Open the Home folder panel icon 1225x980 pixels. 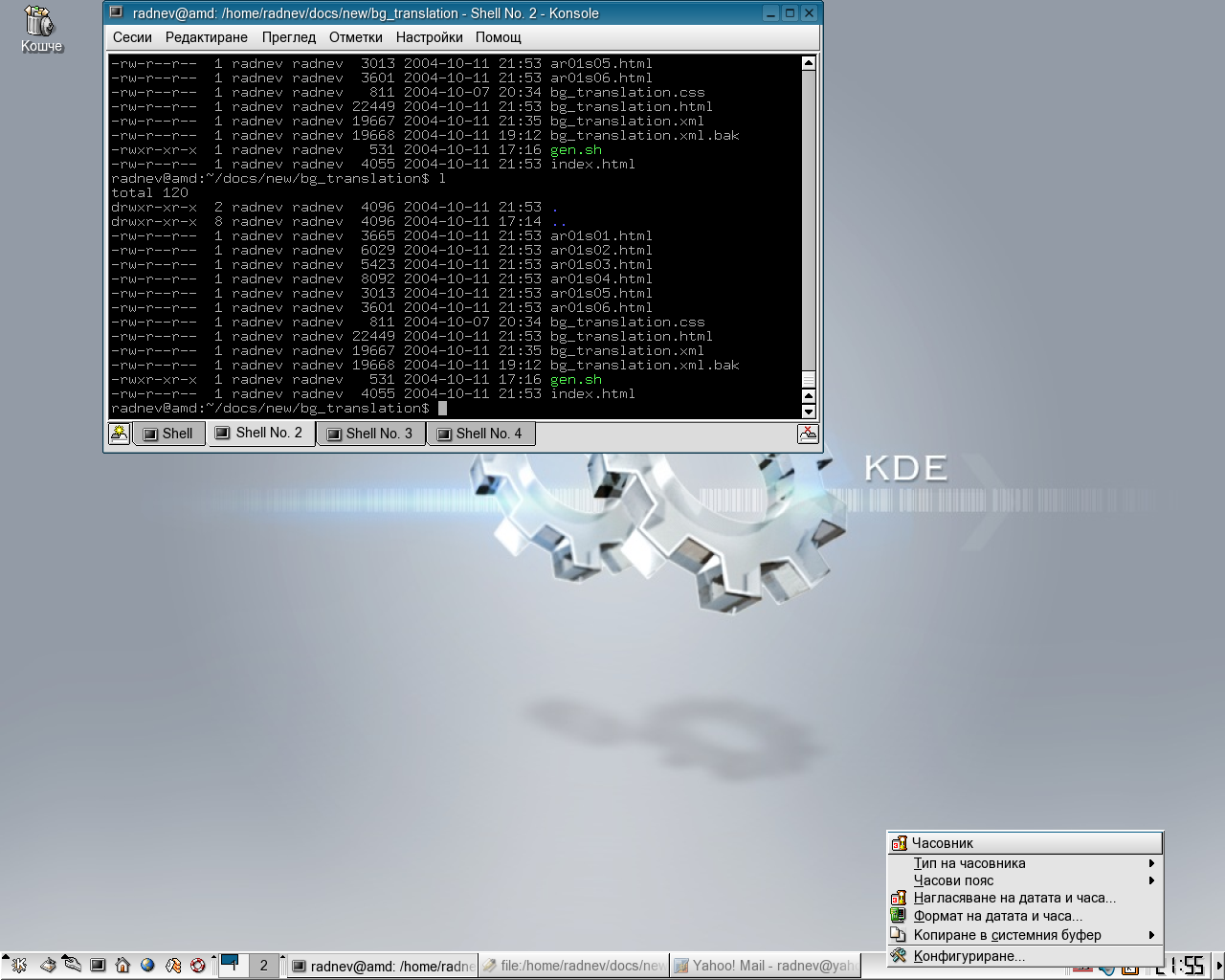122,966
